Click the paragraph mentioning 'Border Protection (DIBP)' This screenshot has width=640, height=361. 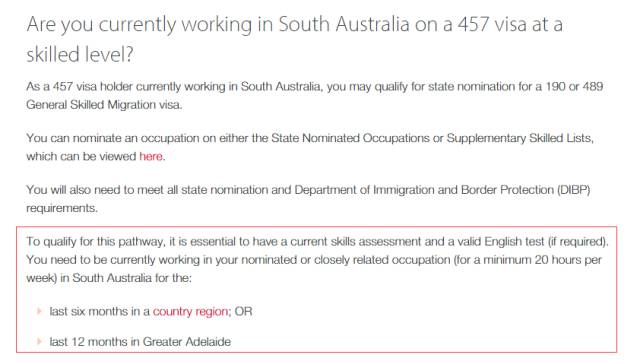pos(308,199)
